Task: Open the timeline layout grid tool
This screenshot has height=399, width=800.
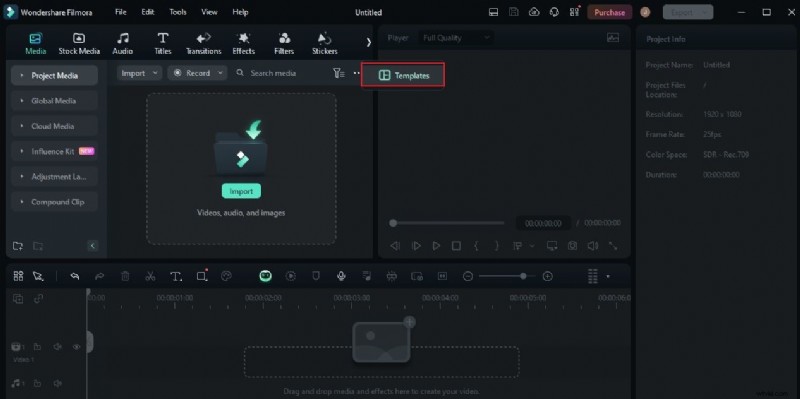Action: coord(18,276)
